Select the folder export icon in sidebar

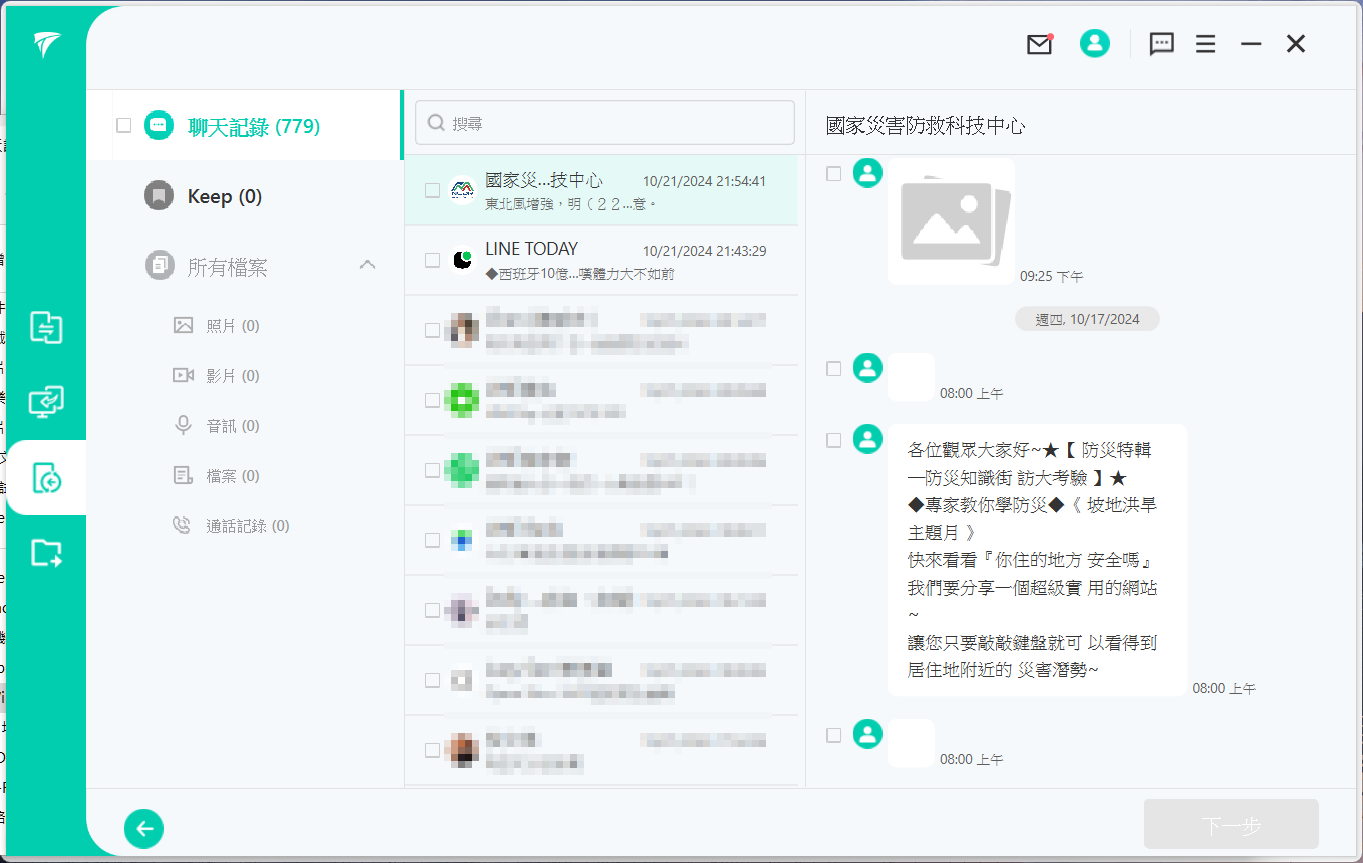tap(46, 553)
